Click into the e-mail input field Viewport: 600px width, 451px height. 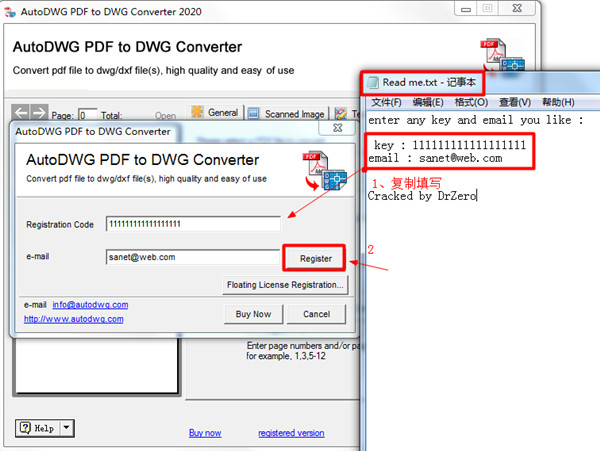point(193,257)
